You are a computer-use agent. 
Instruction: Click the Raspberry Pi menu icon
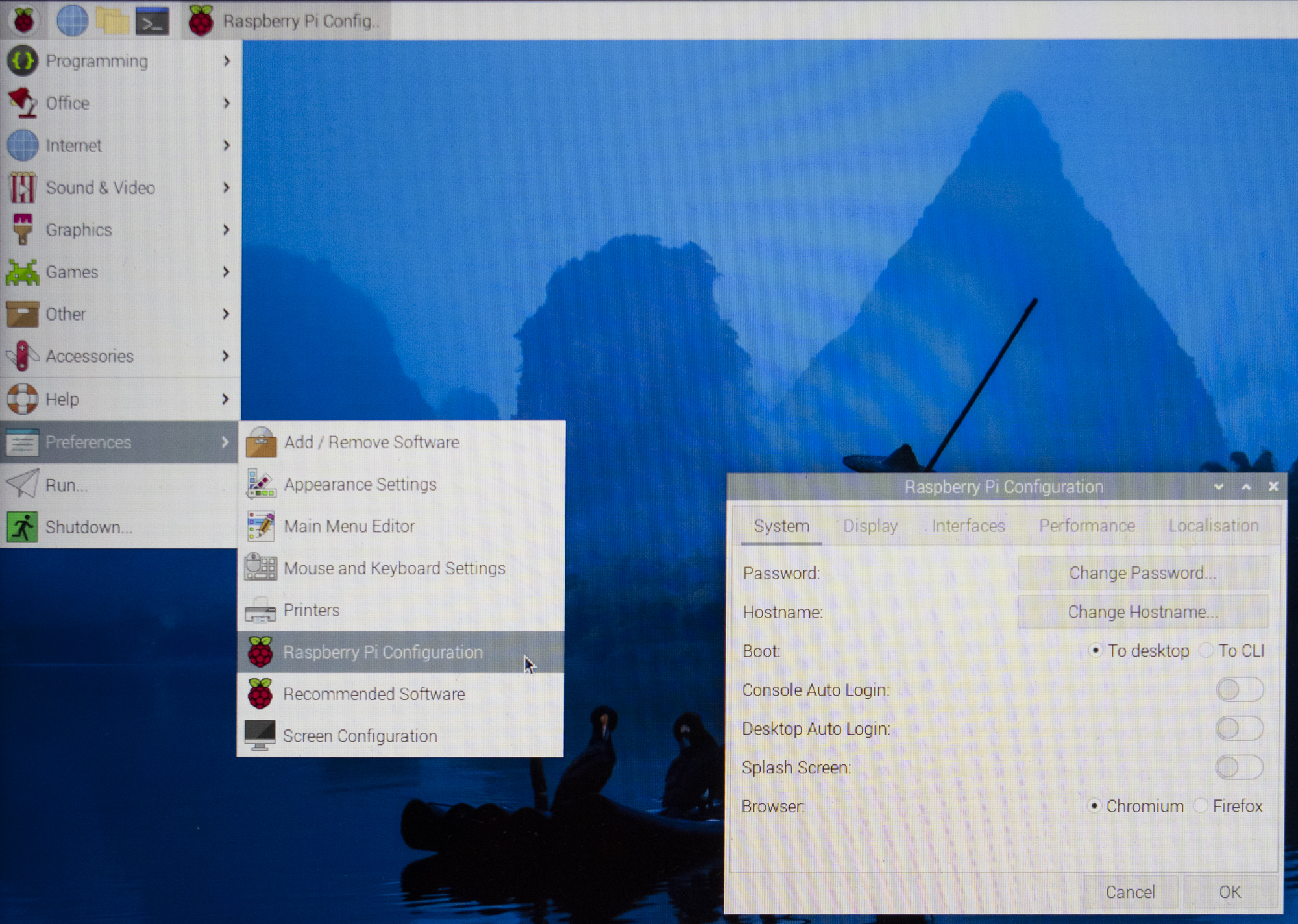[24, 20]
